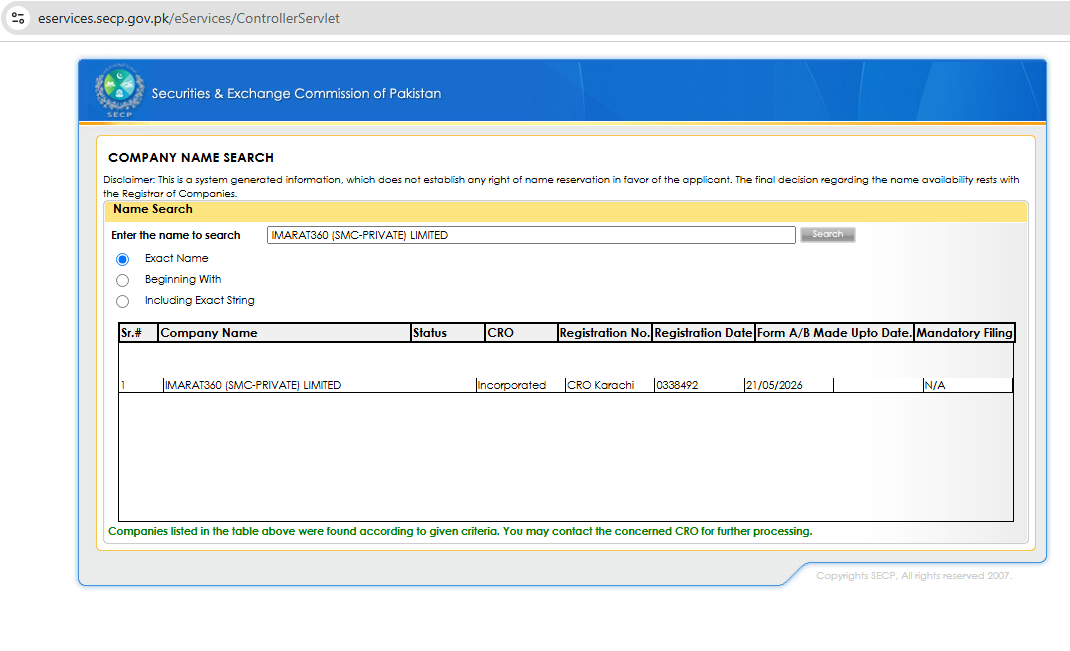Image resolution: width=1070 pixels, height=651 pixels.
Task: Click the Status column header
Action: 448,333
